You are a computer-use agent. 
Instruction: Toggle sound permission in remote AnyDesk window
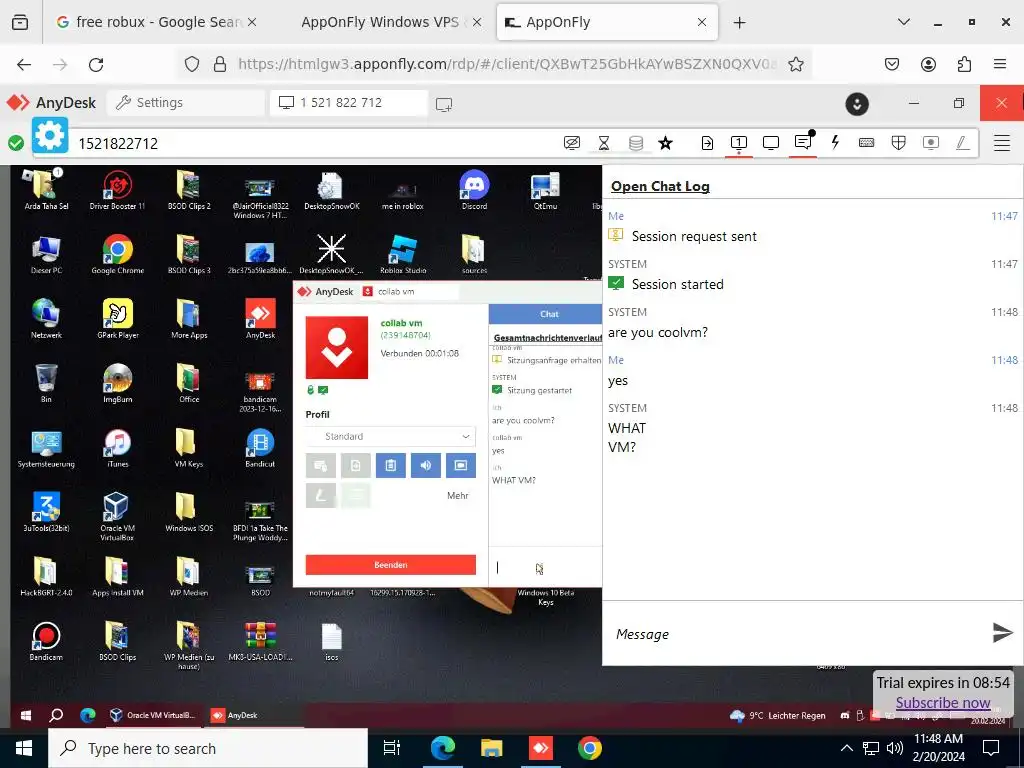point(426,466)
